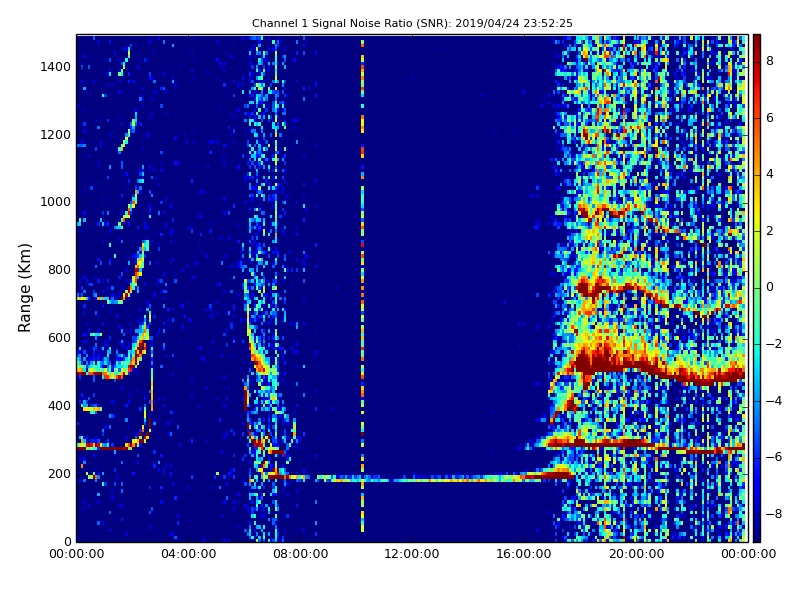This screenshot has width=800, height=600.
Task: Click the colorbar label 4
Action: [770, 174]
